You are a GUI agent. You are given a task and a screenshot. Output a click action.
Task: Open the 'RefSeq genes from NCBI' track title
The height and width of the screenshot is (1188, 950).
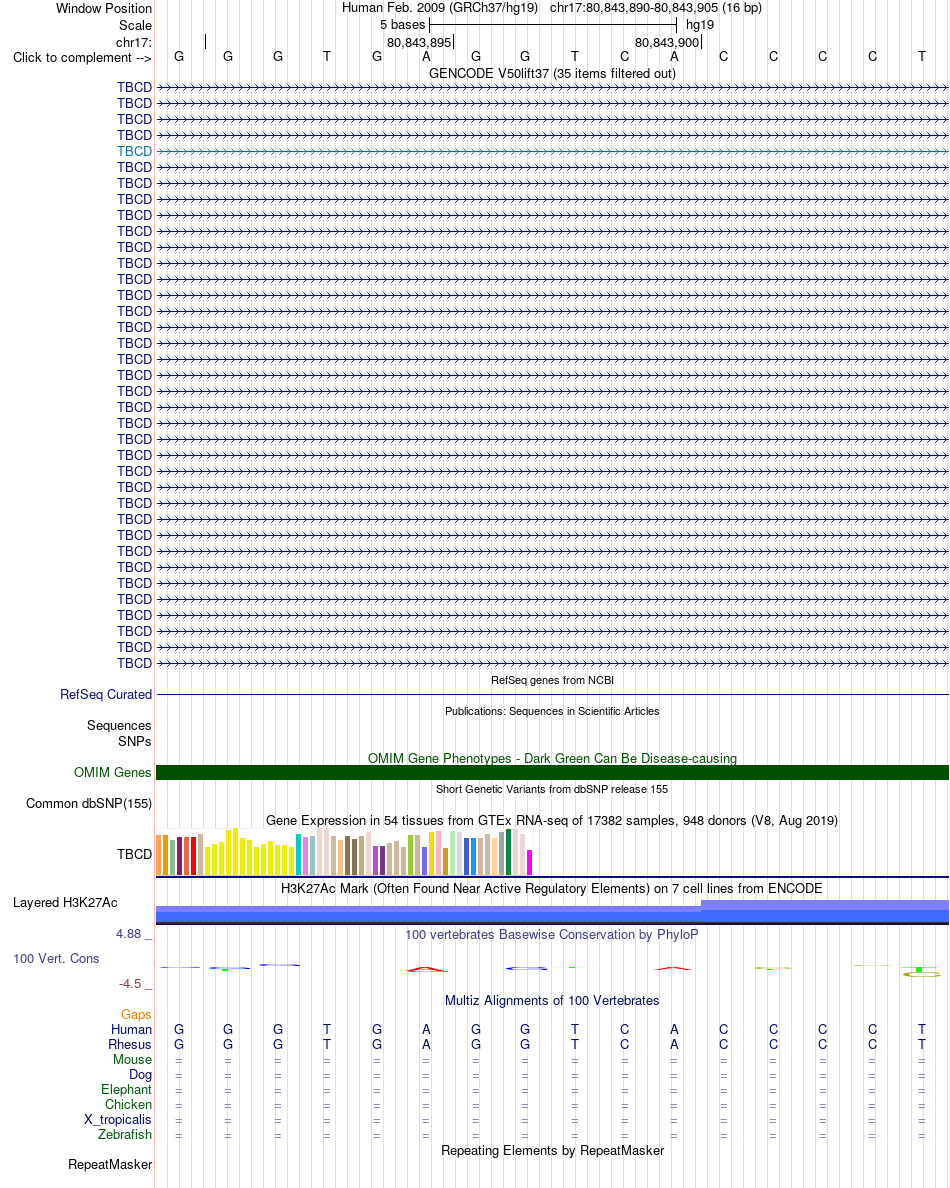pos(552,680)
